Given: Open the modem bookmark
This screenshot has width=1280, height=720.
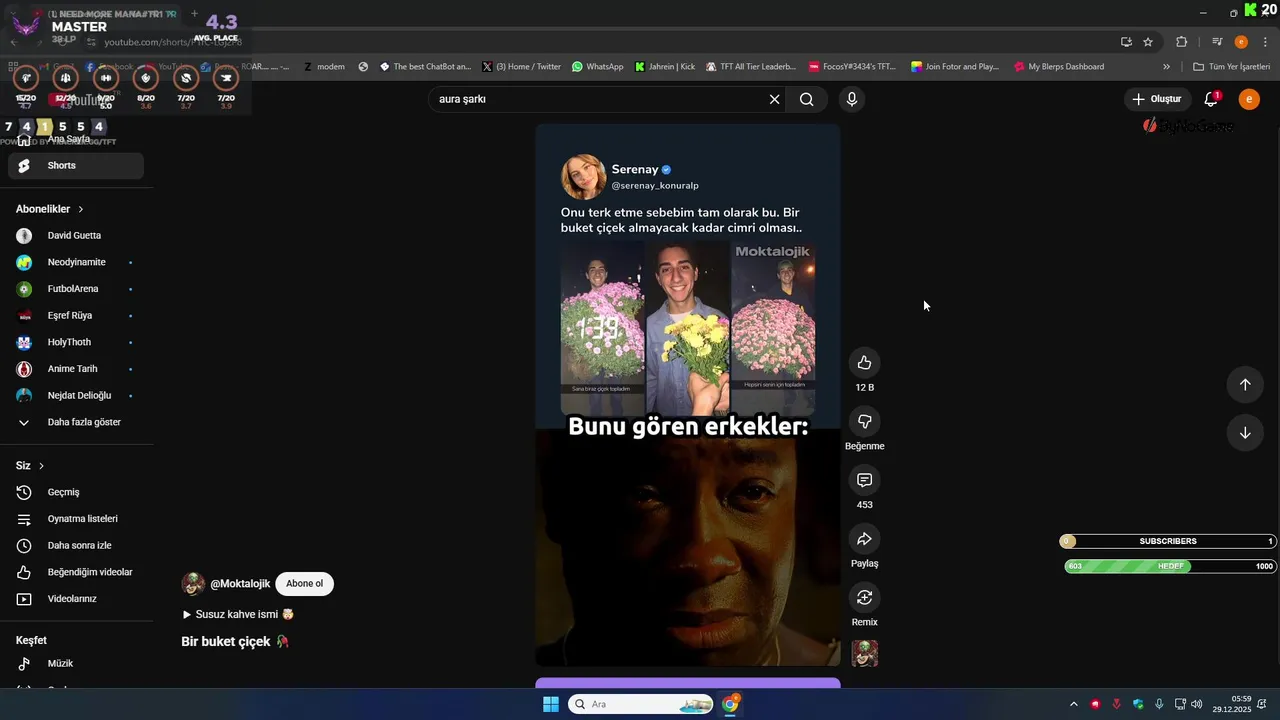Looking at the screenshot, I should coord(325,67).
